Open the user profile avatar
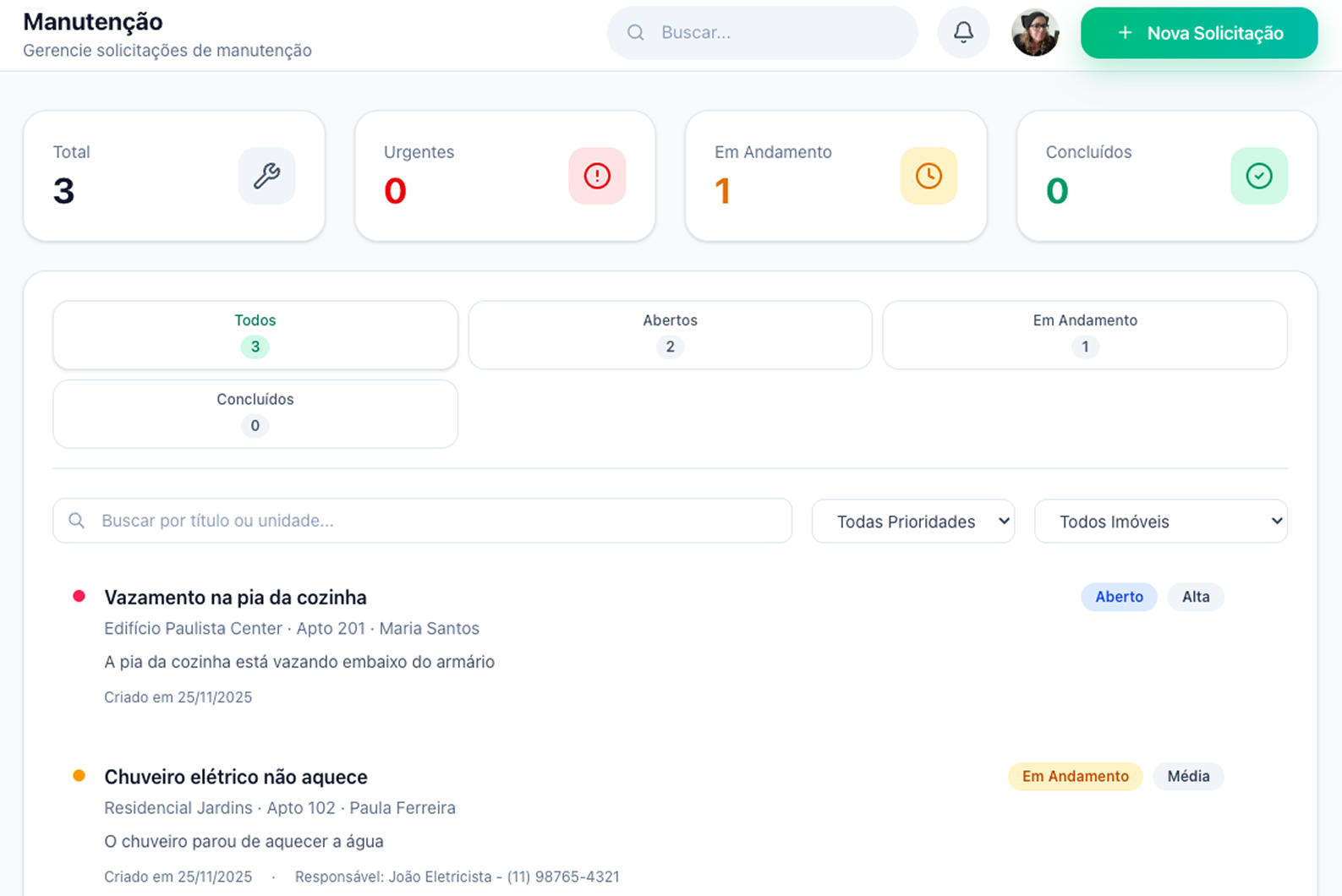The width and height of the screenshot is (1342, 896). pyautogui.click(x=1035, y=33)
